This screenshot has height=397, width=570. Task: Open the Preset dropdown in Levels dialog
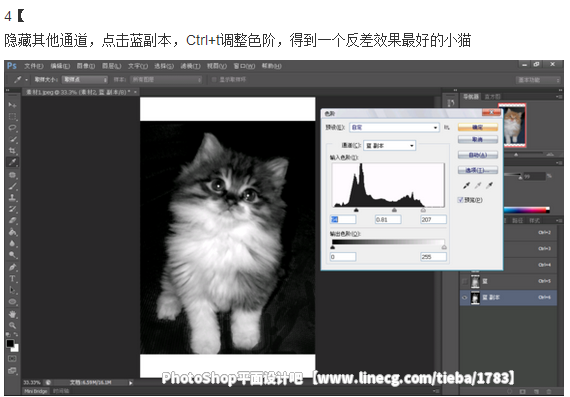[394, 127]
